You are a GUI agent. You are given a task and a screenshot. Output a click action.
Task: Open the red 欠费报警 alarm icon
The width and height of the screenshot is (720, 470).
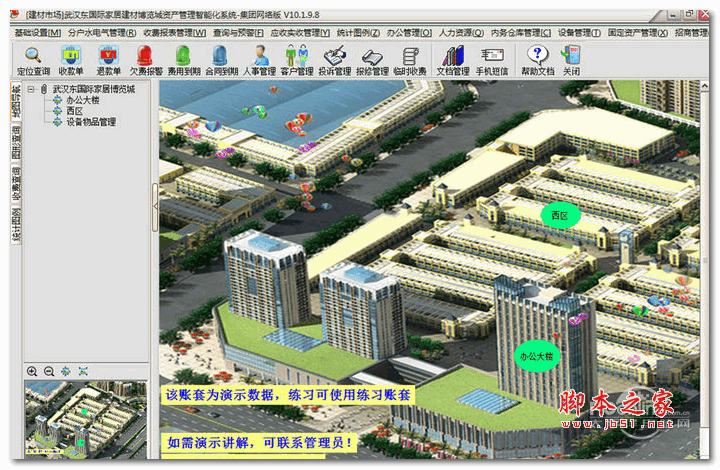click(x=146, y=60)
